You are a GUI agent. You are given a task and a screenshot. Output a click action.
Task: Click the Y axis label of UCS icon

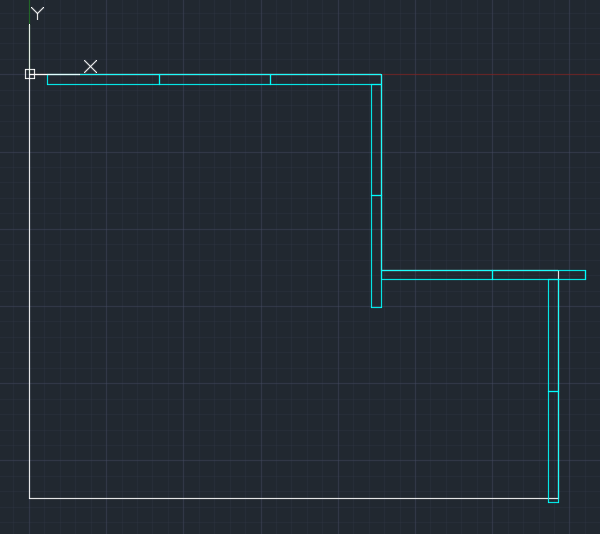pos(38,13)
